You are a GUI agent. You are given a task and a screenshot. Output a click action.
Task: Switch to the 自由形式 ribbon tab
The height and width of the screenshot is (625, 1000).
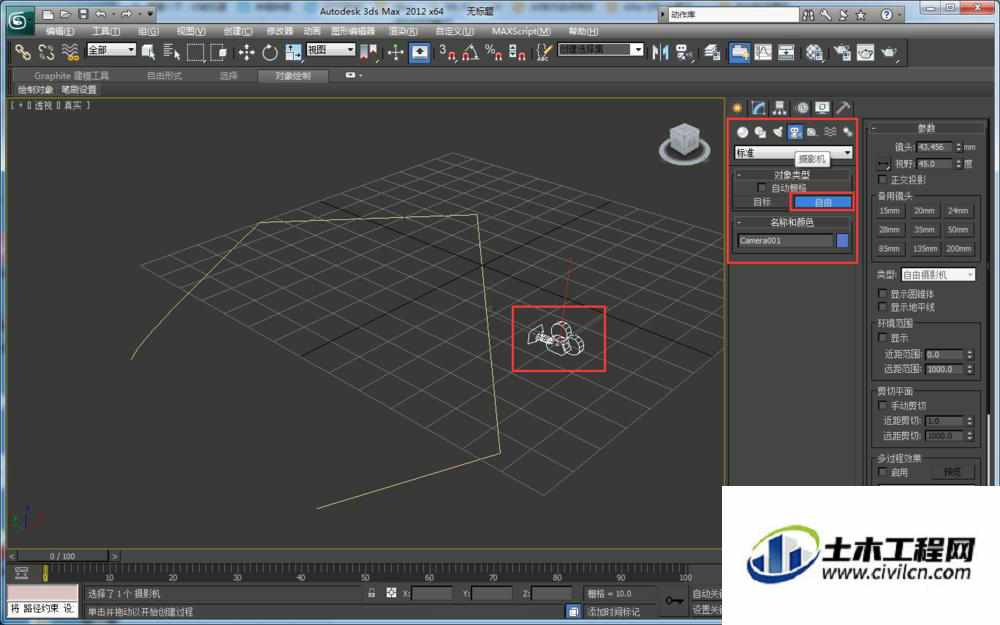[x=165, y=76]
